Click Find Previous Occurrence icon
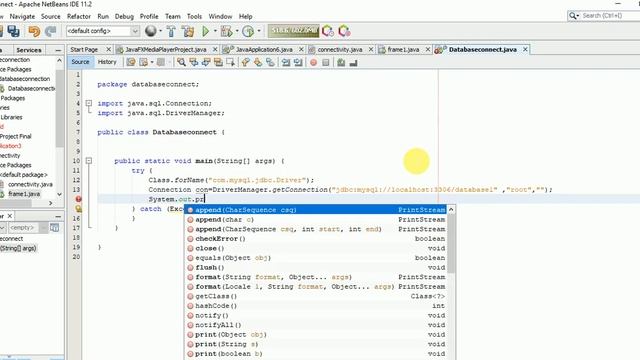Image resolution: width=640 pixels, height=360 pixels. click(194, 62)
